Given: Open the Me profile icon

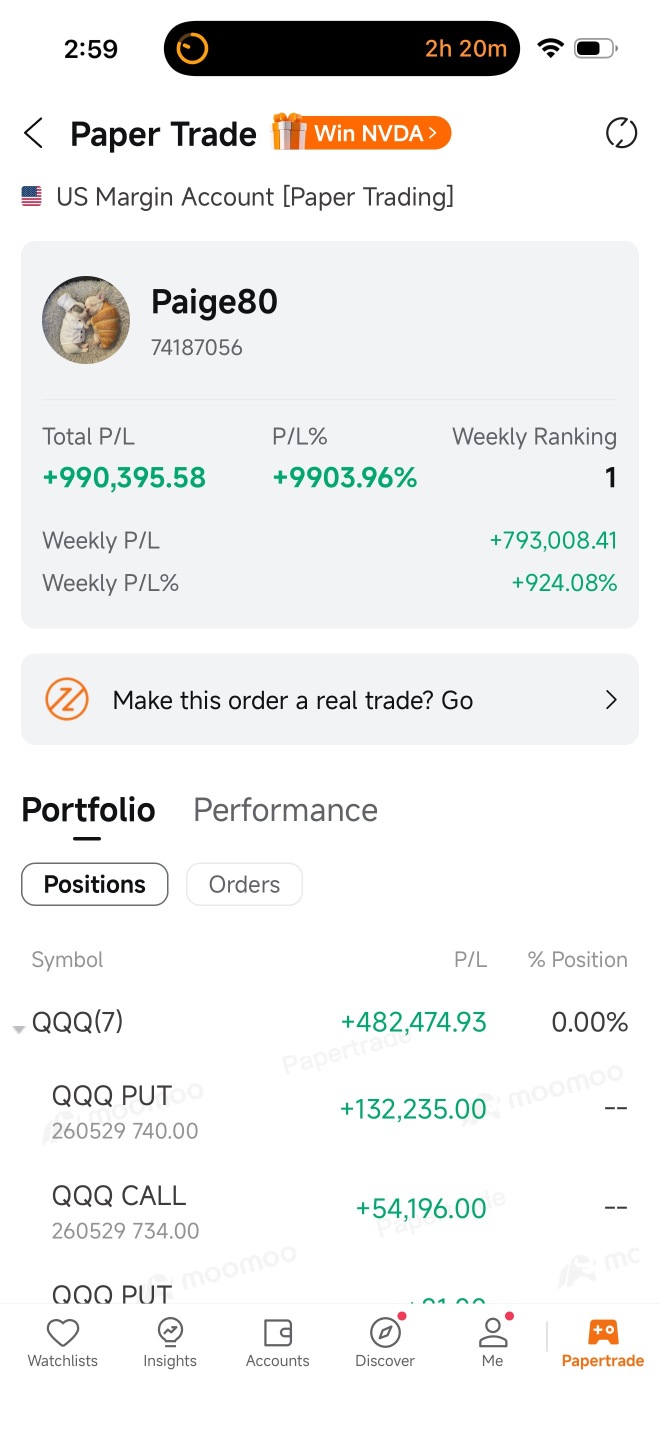Looking at the screenshot, I should pos(493,1332).
